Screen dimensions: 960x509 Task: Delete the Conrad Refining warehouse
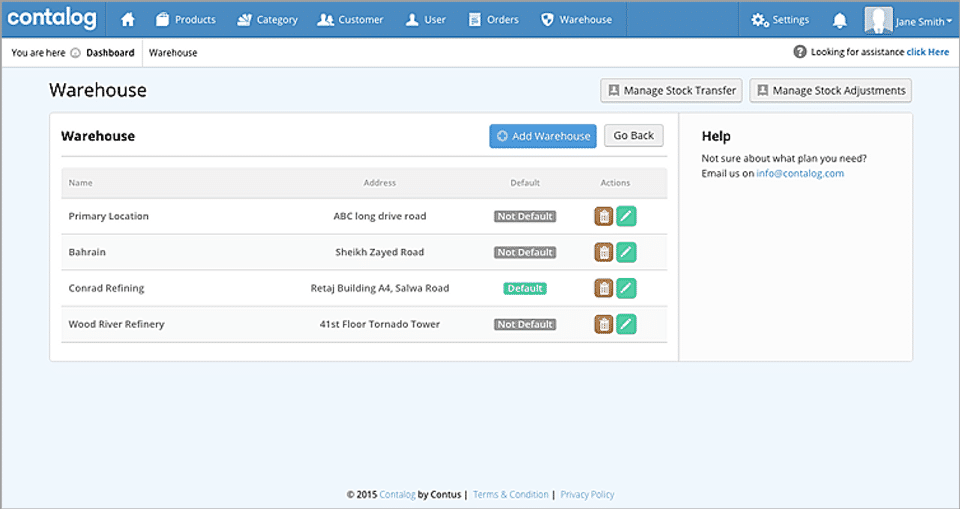[604, 288]
